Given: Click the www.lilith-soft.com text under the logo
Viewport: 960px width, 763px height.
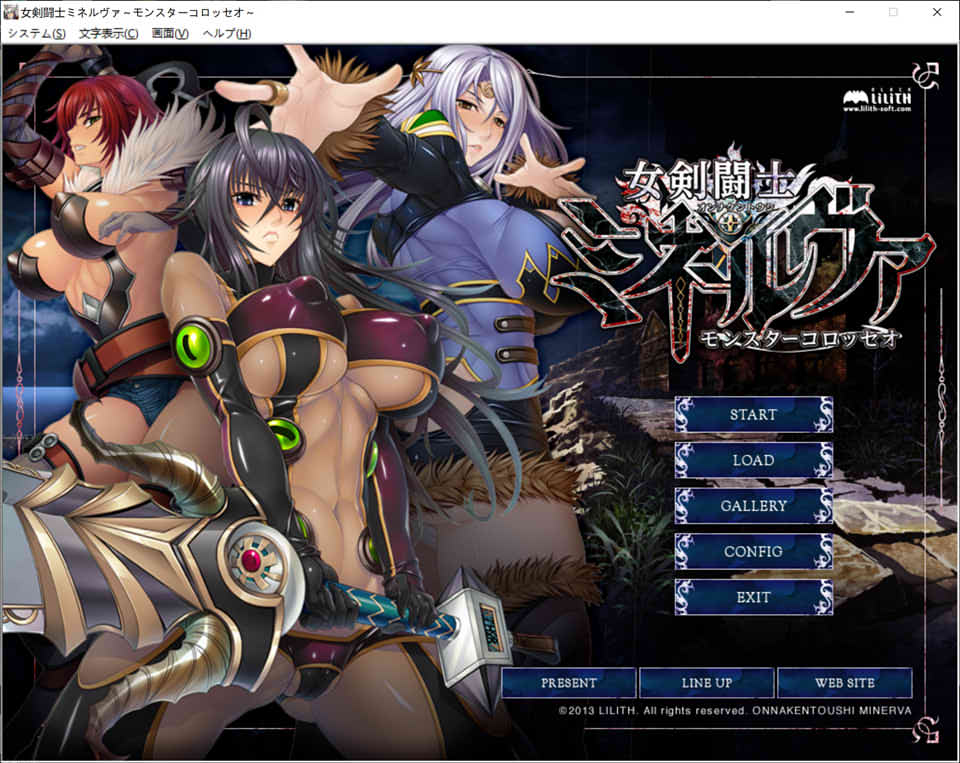Looking at the screenshot, I should click(x=875, y=108).
